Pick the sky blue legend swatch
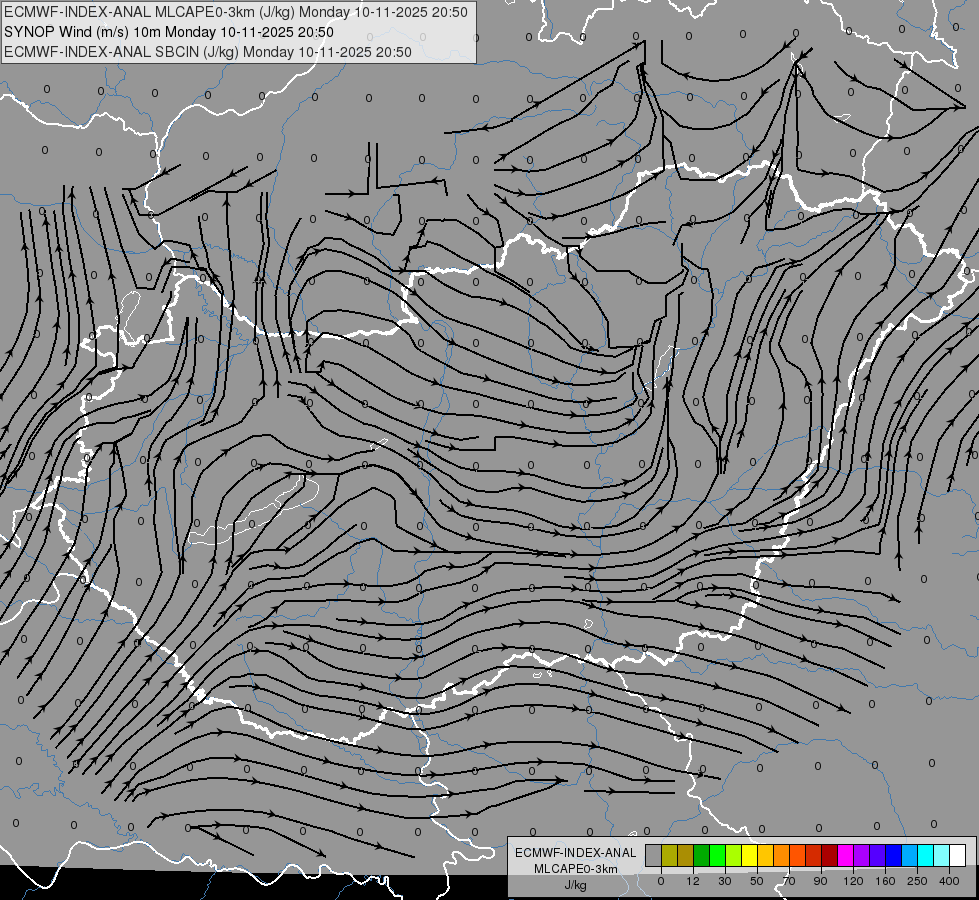 (x=910, y=855)
